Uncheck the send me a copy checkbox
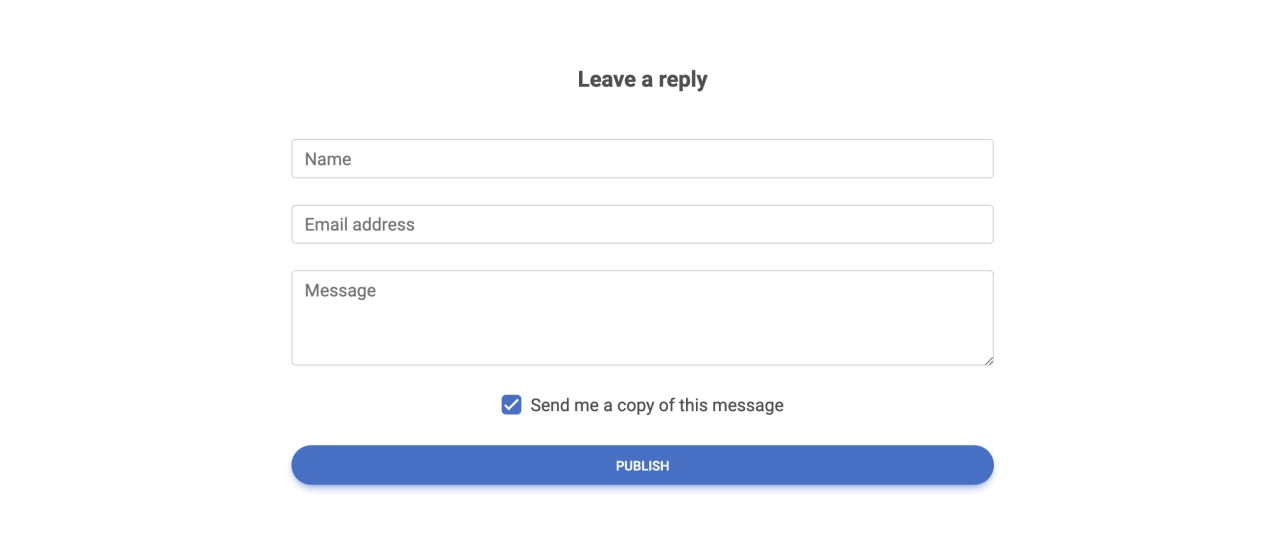Viewport: 1280px width, 560px height. [511, 405]
